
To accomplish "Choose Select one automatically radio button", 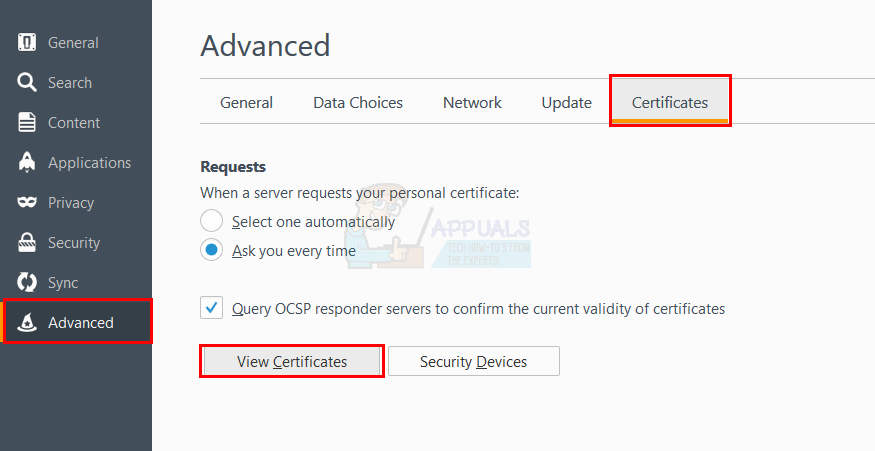I will tap(211, 221).
